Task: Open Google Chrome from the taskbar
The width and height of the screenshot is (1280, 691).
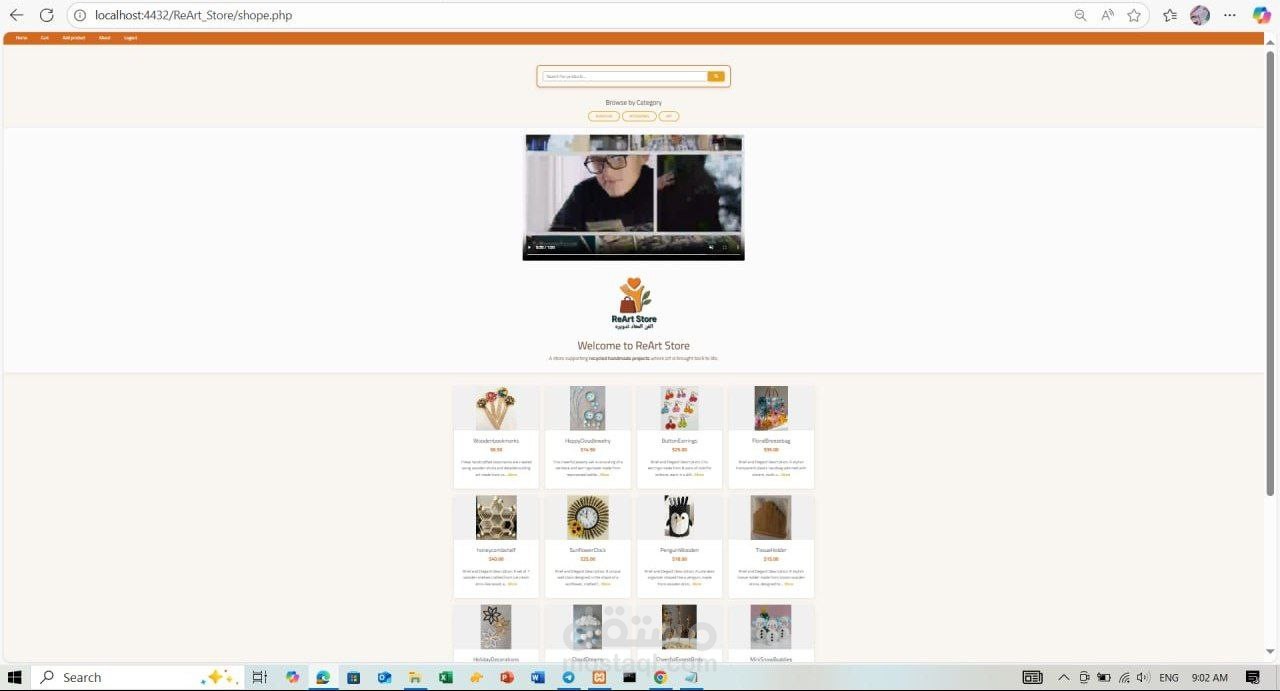Action: click(660, 677)
